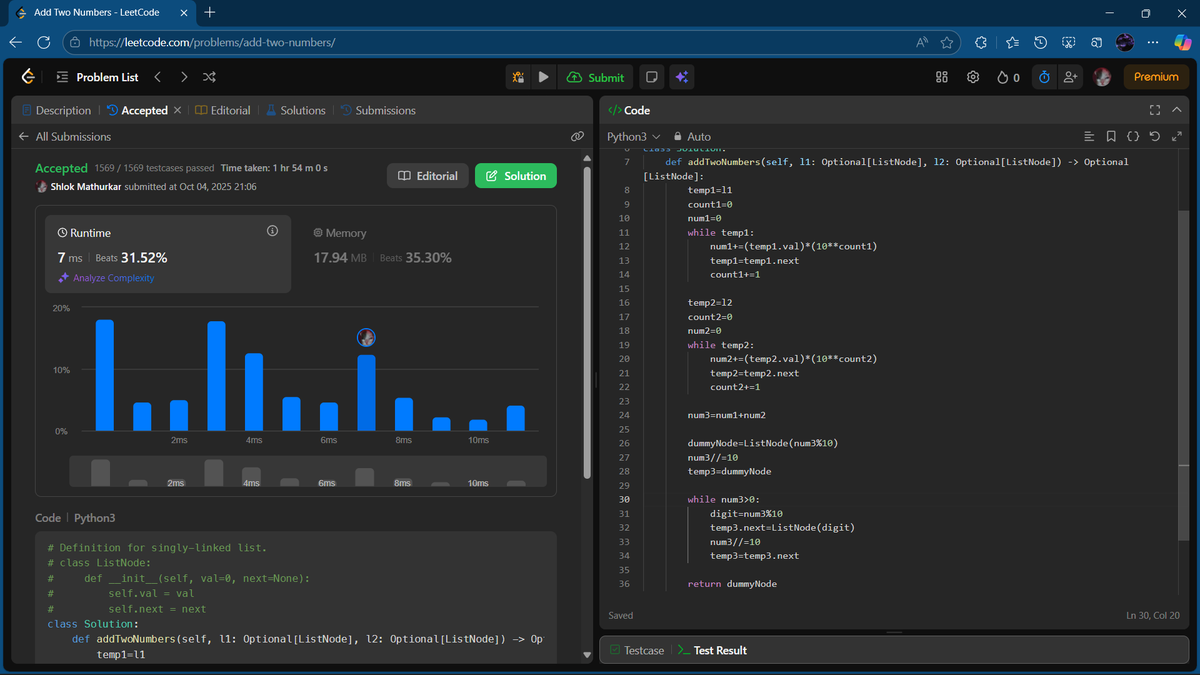This screenshot has height=675, width=1200.
Task: Click Analyze Complexity link
Action: pyautogui.click(x=107, y=278)
